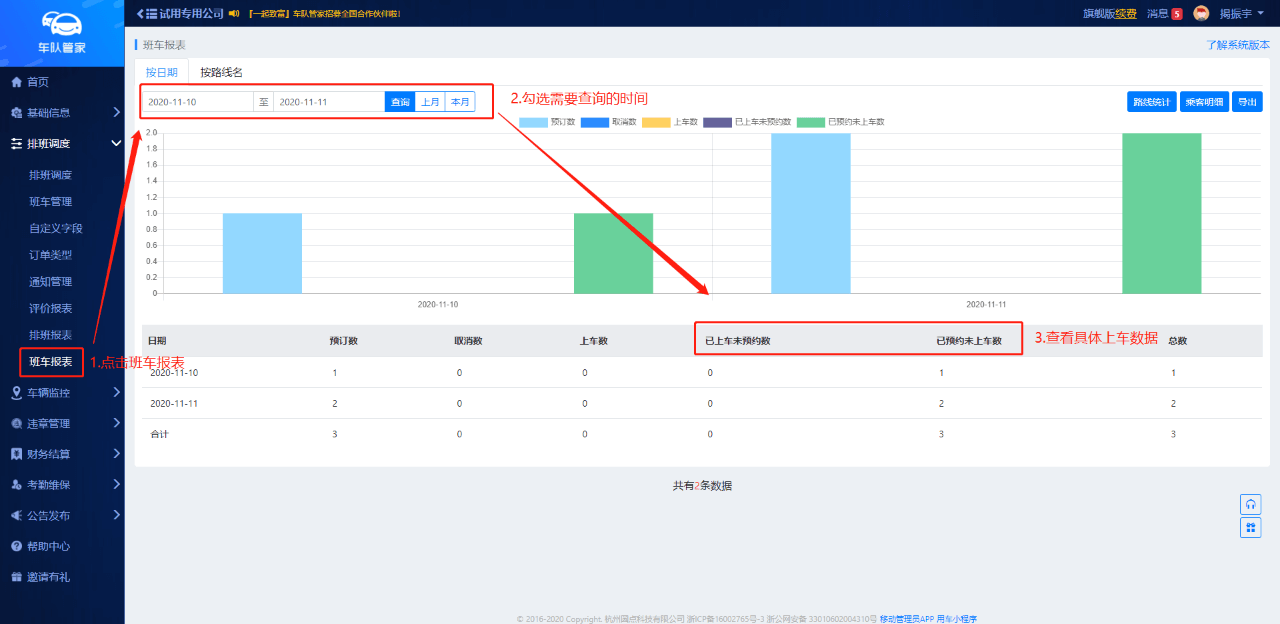1280x624 pixels.
Task: Click the 车队管家 car logo
Action: (x=62, y=23)
